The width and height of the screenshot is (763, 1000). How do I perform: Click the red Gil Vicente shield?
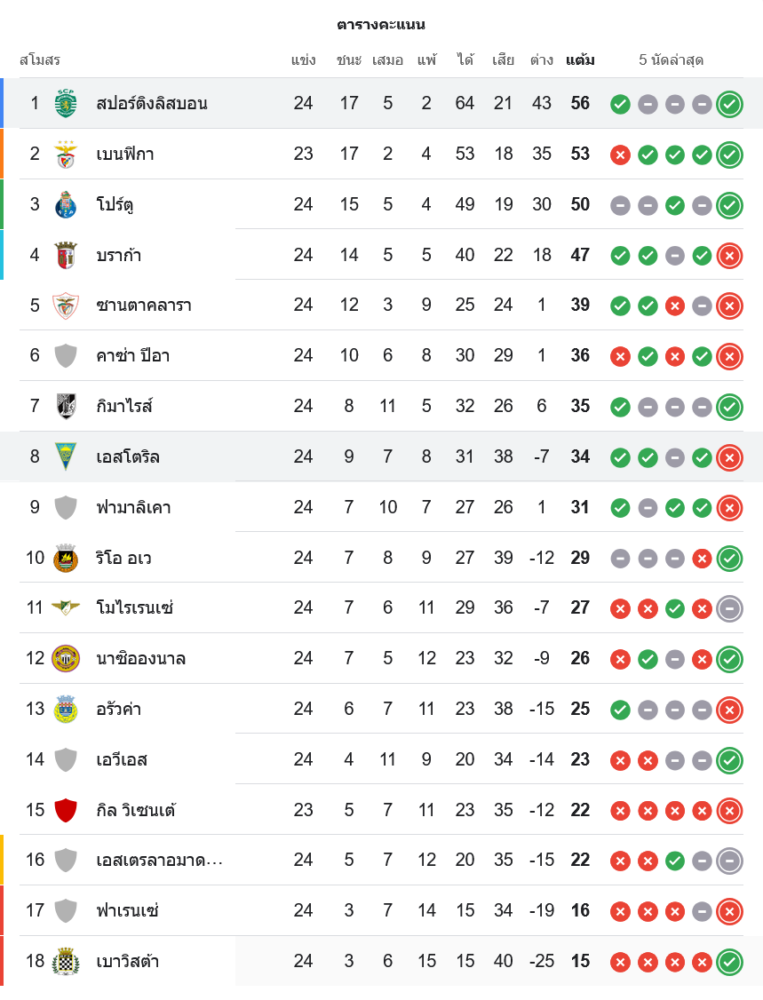[66, 810]
